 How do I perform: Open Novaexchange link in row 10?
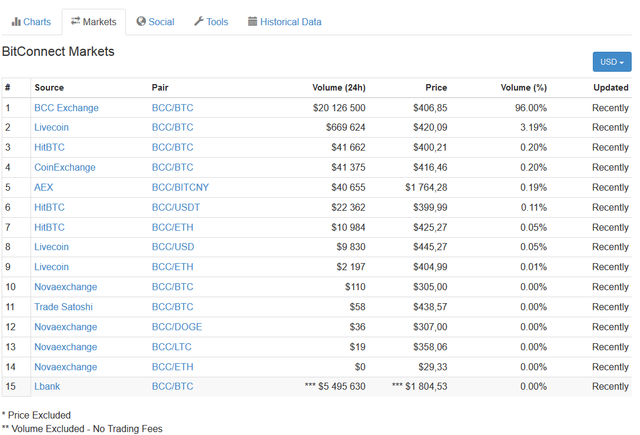tap(66, 287)
